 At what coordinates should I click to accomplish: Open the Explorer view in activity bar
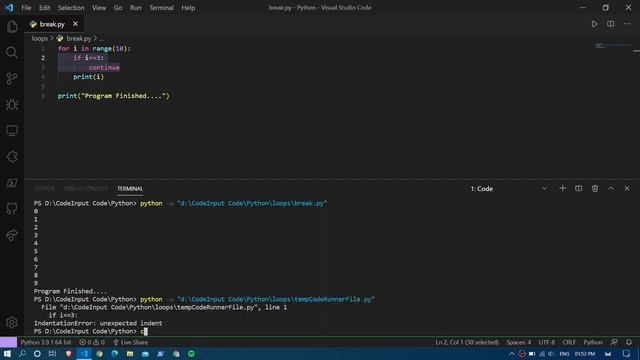tap(12, 27)
